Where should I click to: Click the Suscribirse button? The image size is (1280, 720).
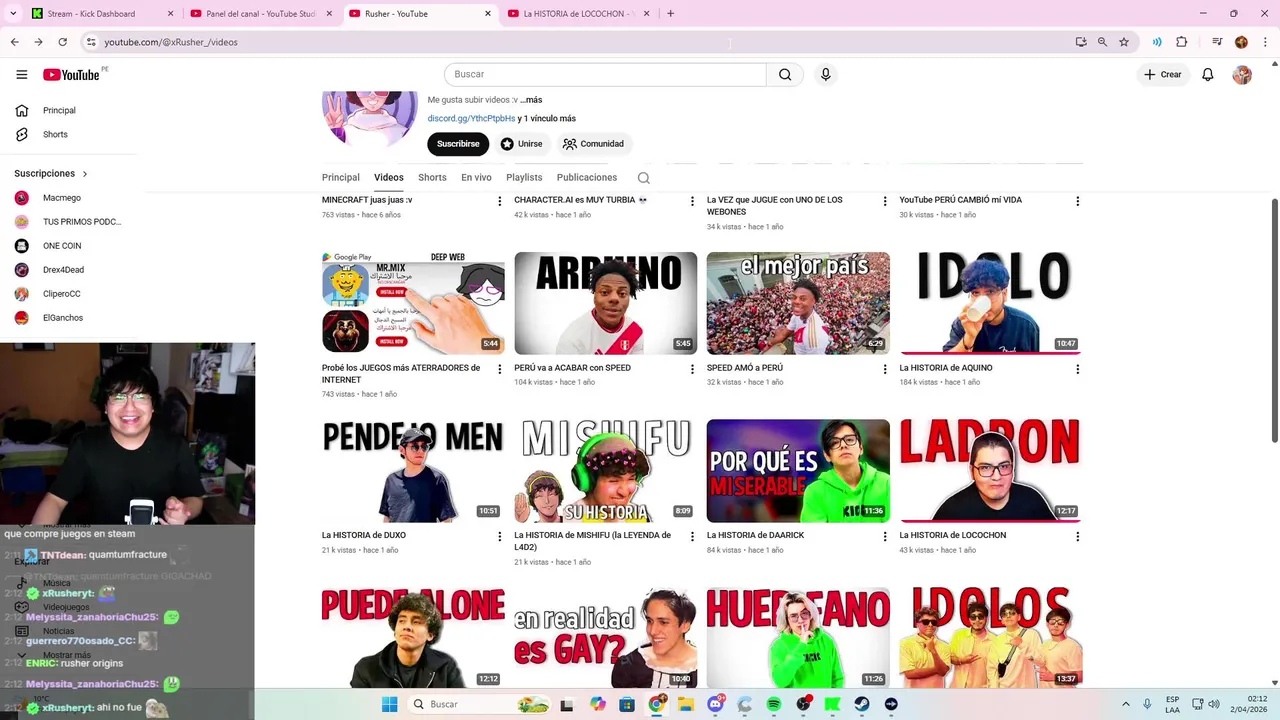point(458,144)
